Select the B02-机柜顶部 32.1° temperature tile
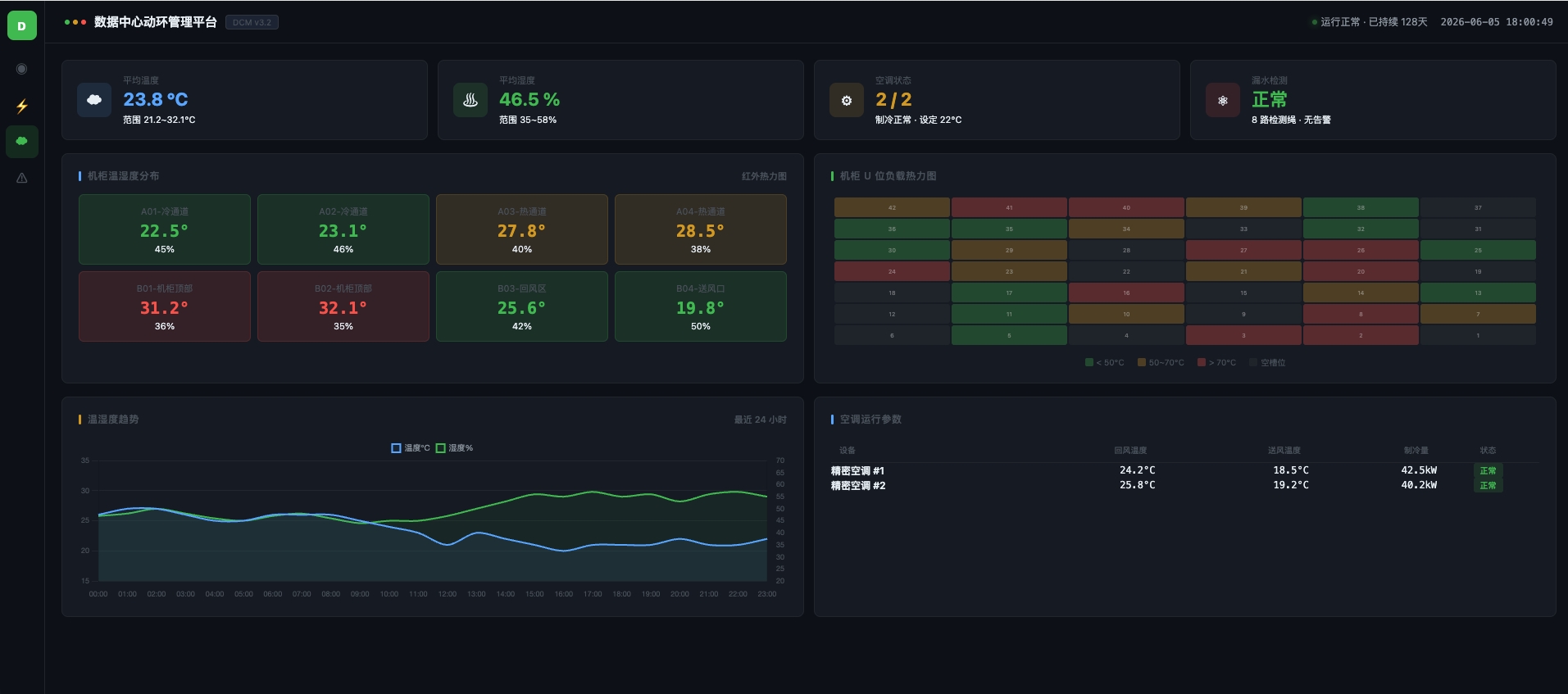The width and height of the screenshot is (1568, 694). (343, 306)
